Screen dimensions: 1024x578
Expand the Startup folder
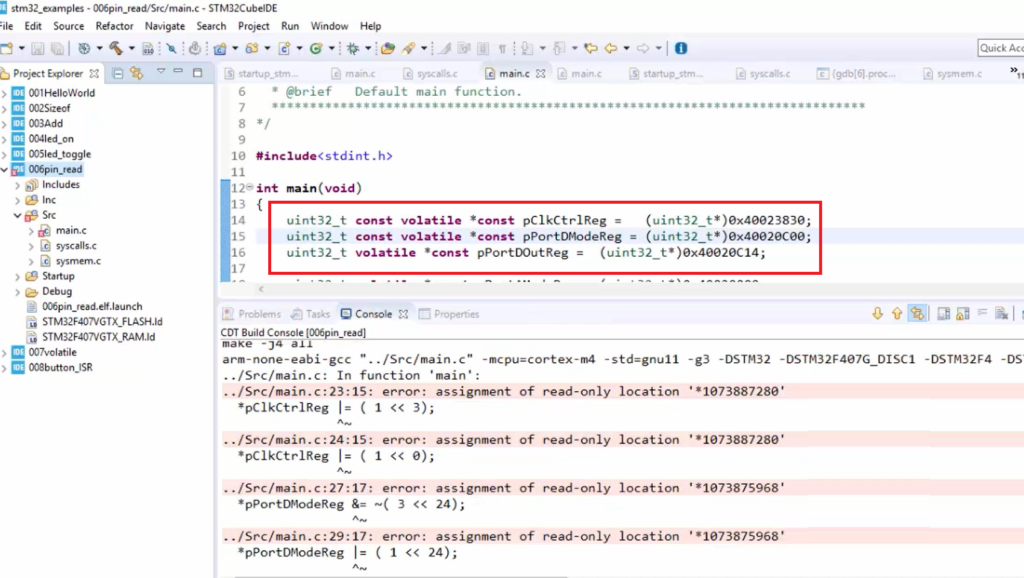coord(18,277)
